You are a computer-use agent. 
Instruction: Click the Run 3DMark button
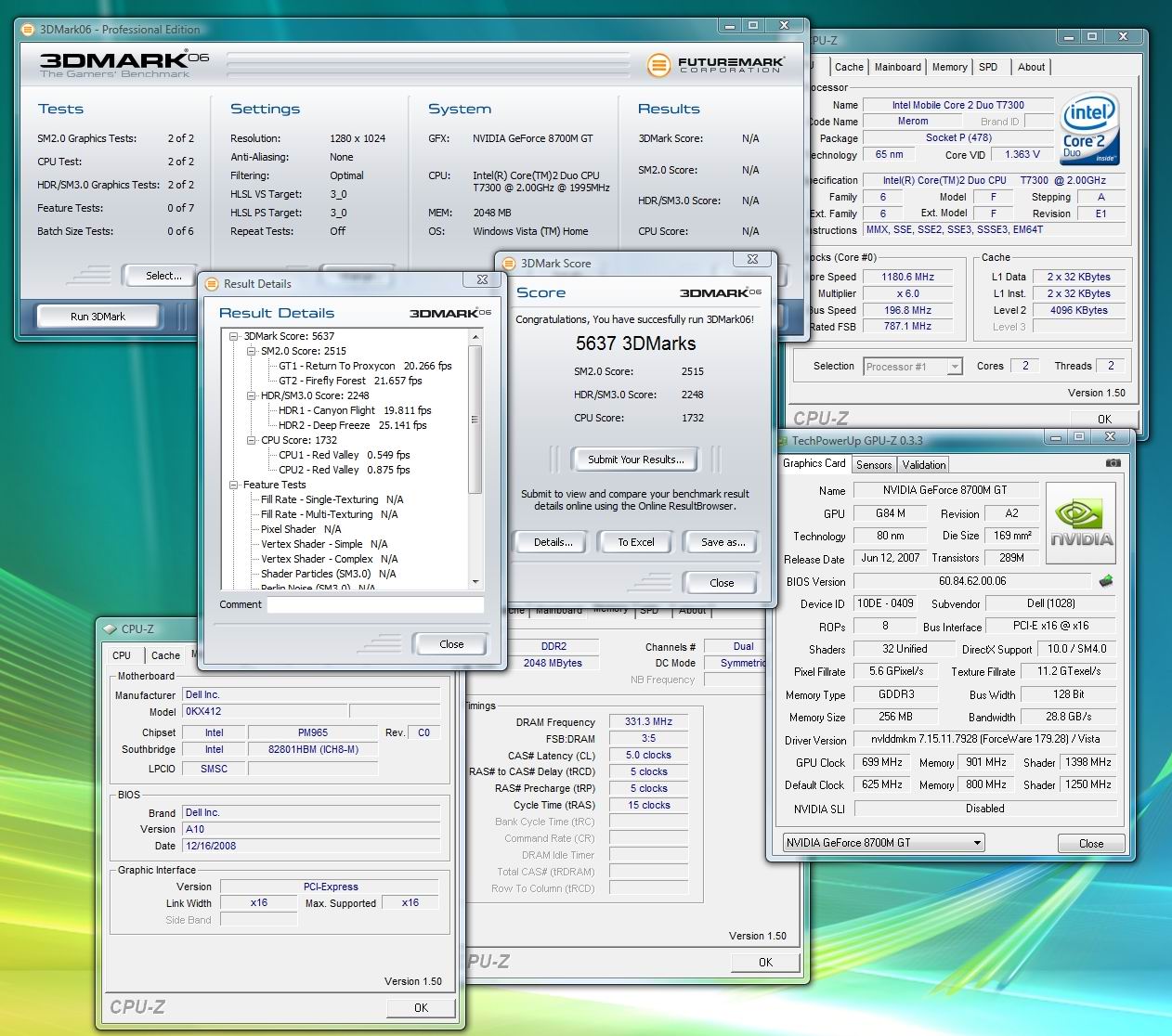coord(98,317)
